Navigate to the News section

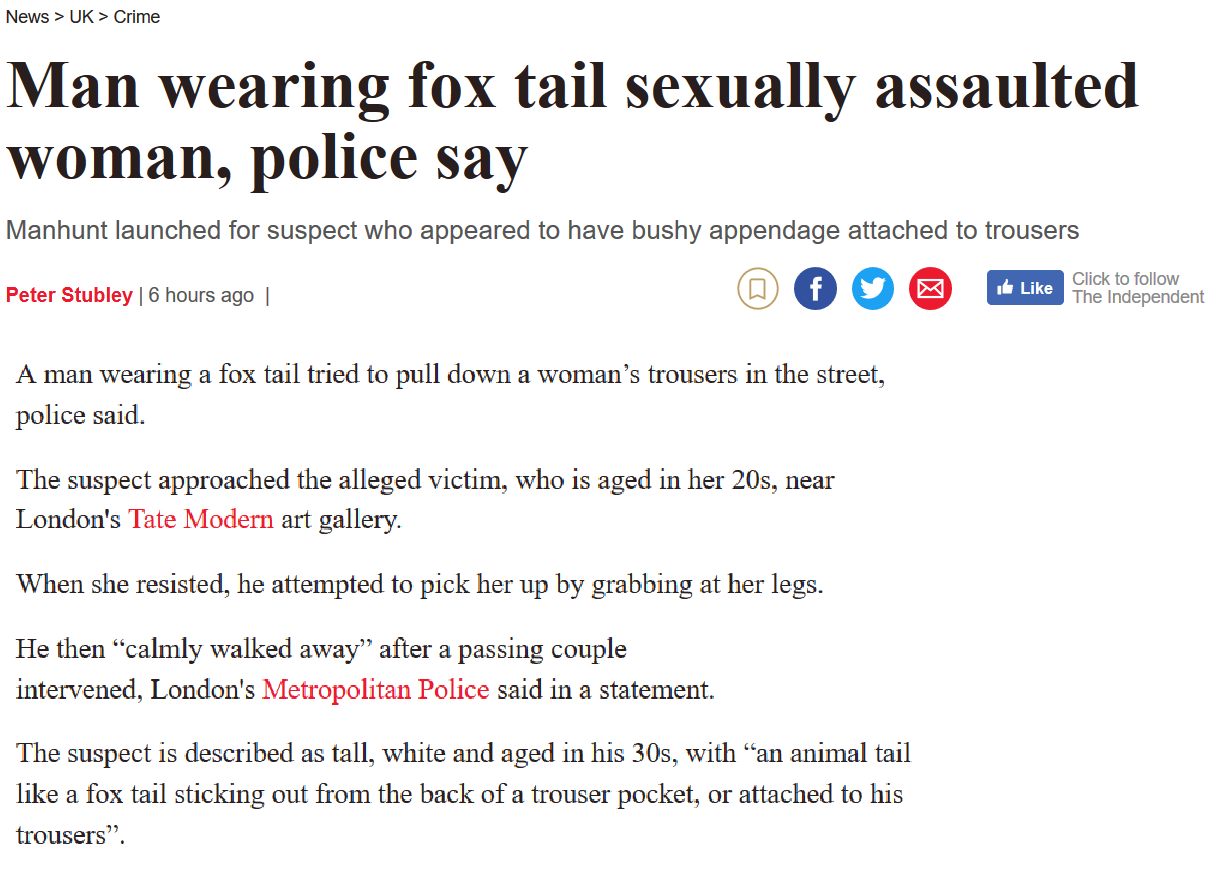coord(26,16)
